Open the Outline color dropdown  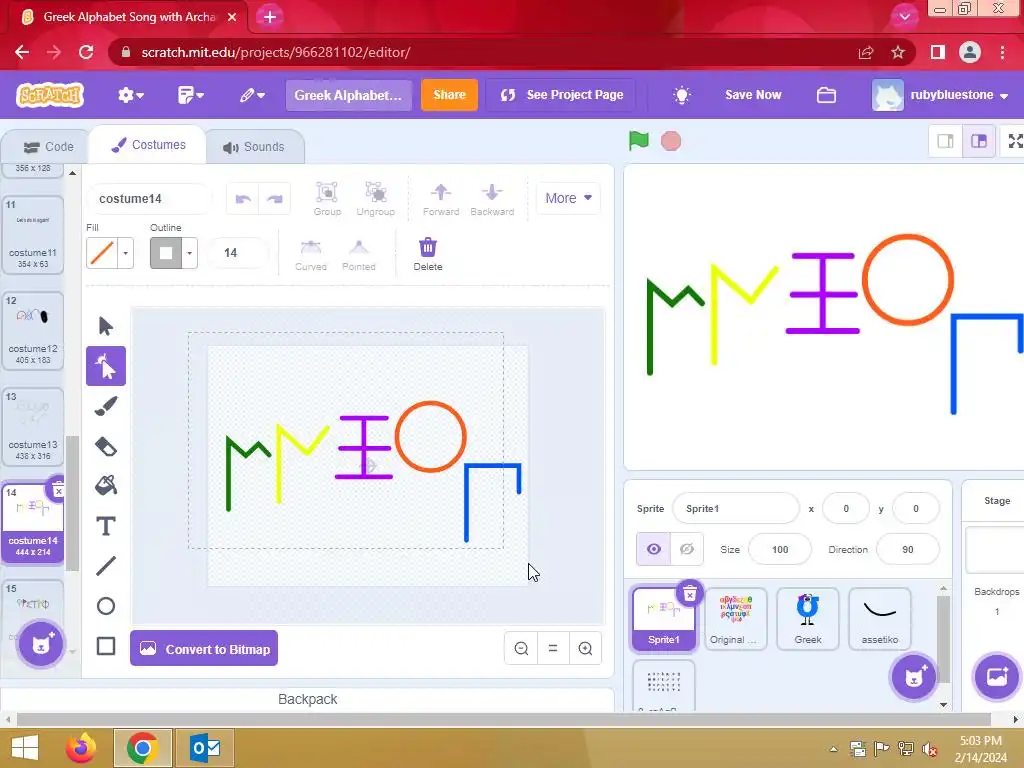coord(189,253)
